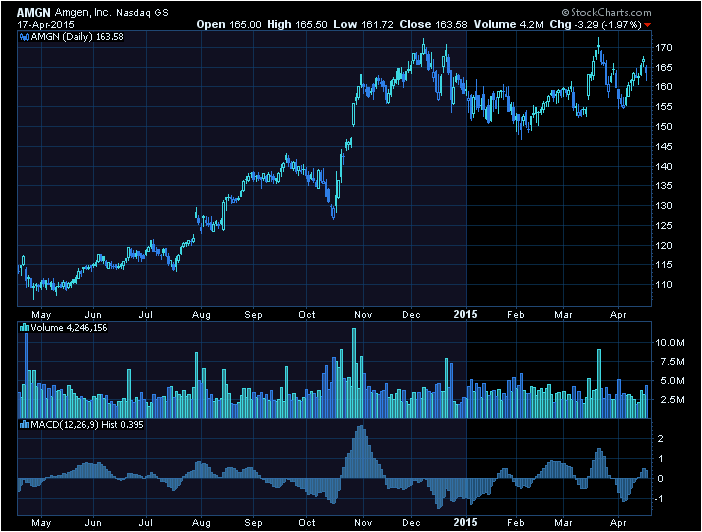The width and height of the screenshot is (702, 532).
Task: Click the 7.5M volume axis label
Action: 672,362
